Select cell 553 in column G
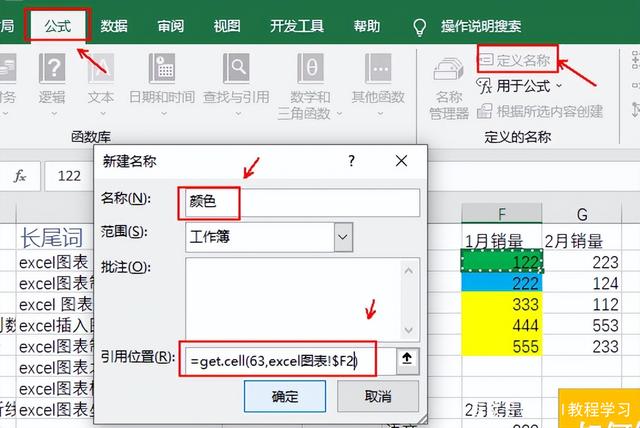 tap(582, 325)
